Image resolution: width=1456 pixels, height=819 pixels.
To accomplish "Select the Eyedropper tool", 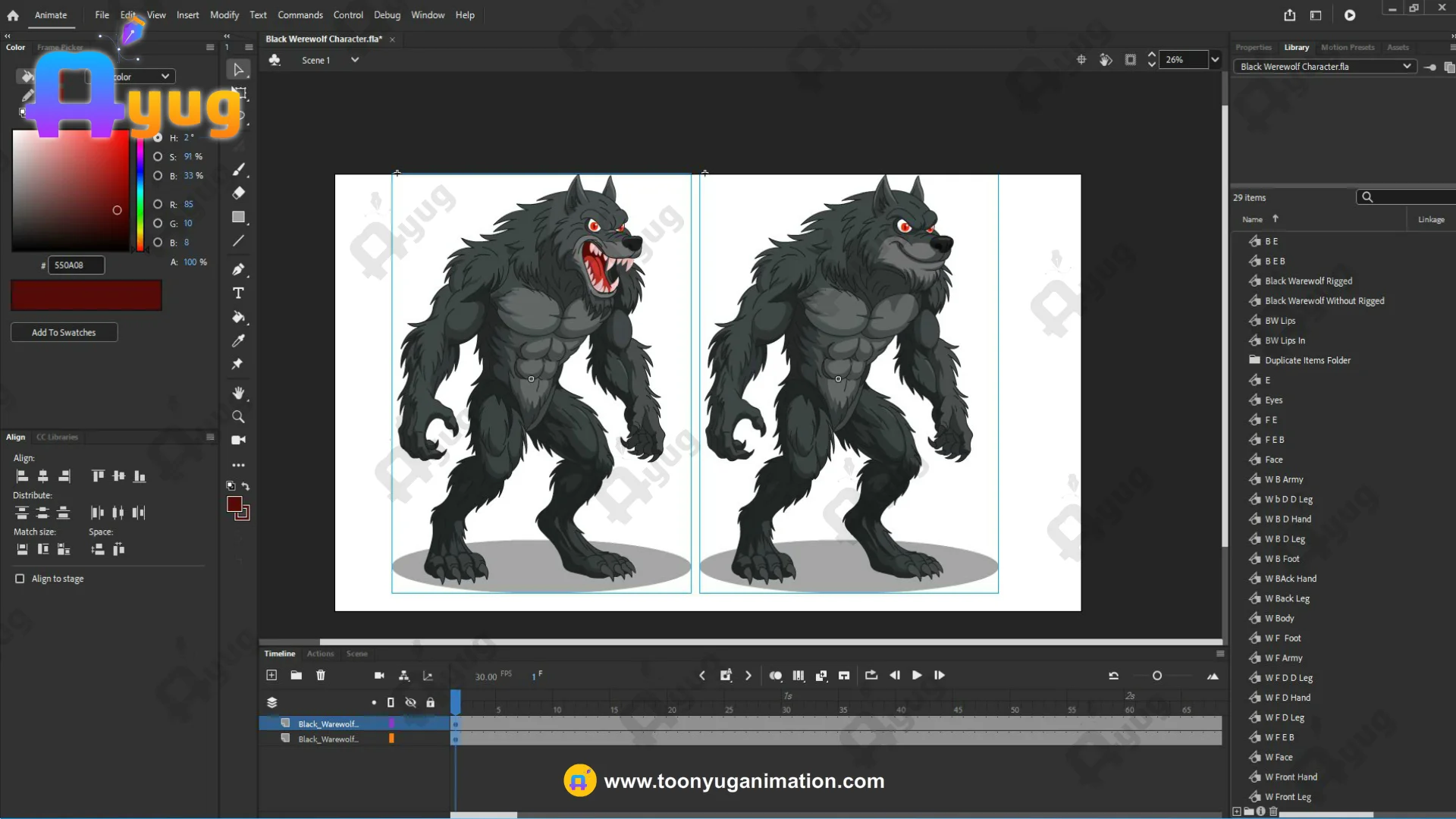I will click(x=238, y=341).
